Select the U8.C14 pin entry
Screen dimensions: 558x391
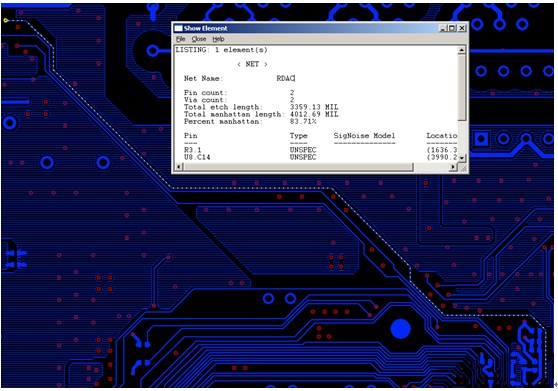pos(197,157)
